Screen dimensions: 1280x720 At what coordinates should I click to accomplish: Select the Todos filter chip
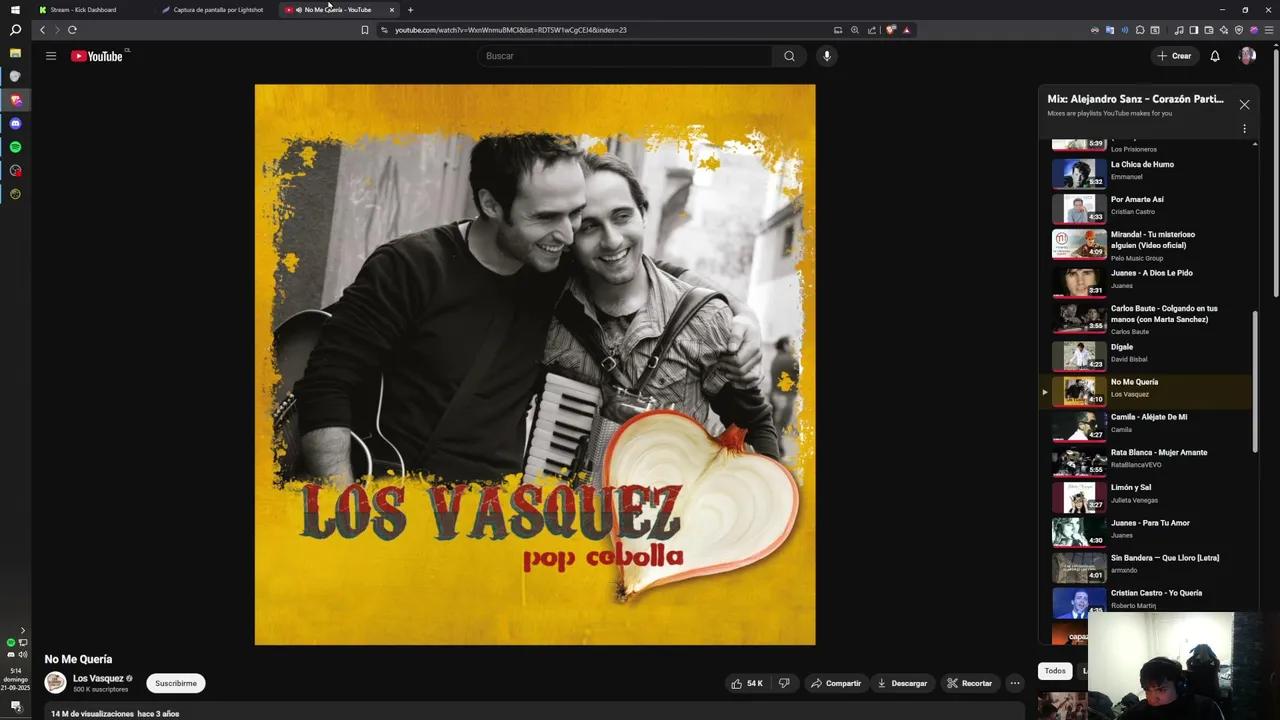pos(1055,671)
